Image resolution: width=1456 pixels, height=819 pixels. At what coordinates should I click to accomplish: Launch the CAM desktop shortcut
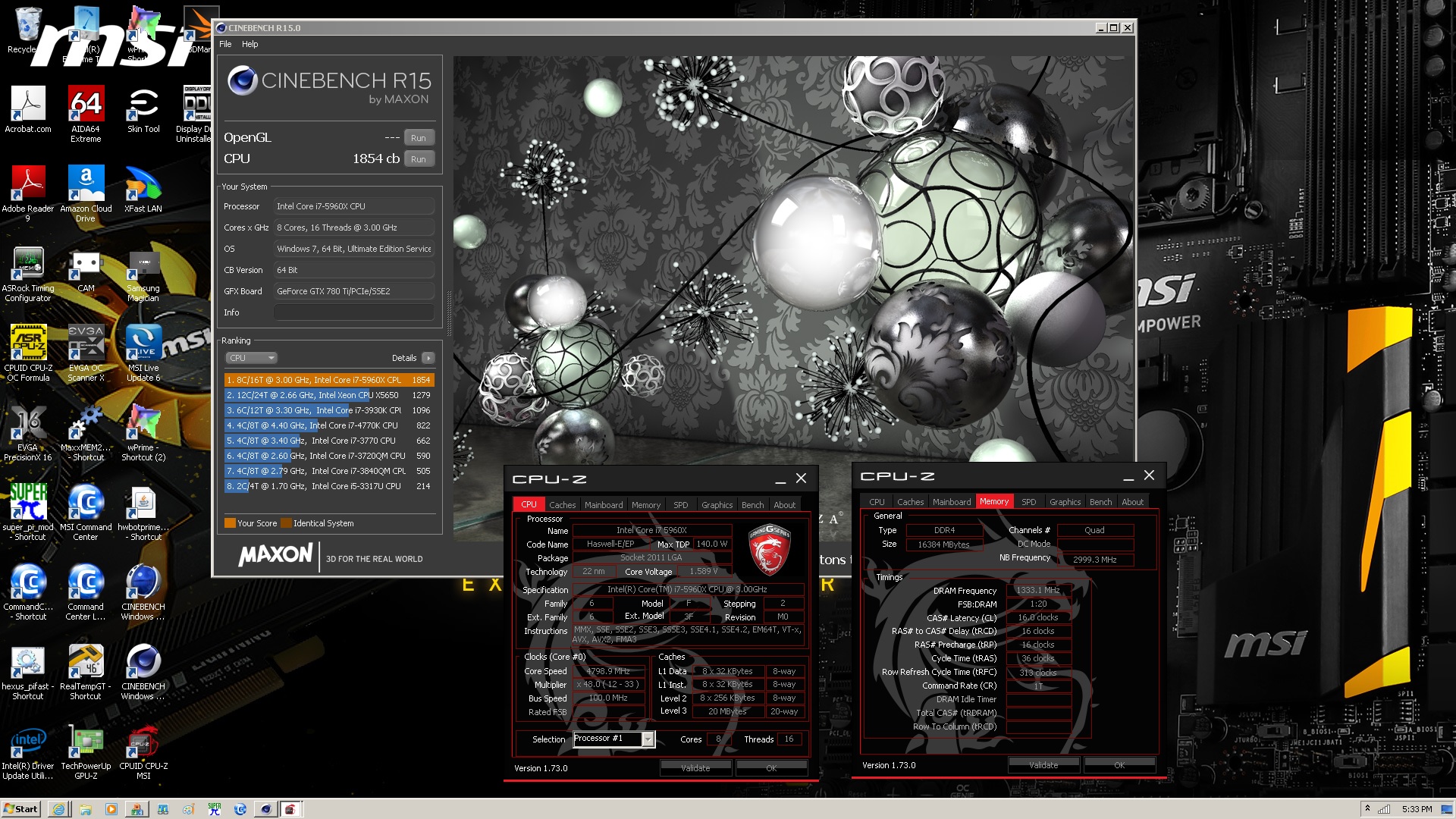point(86,270)
